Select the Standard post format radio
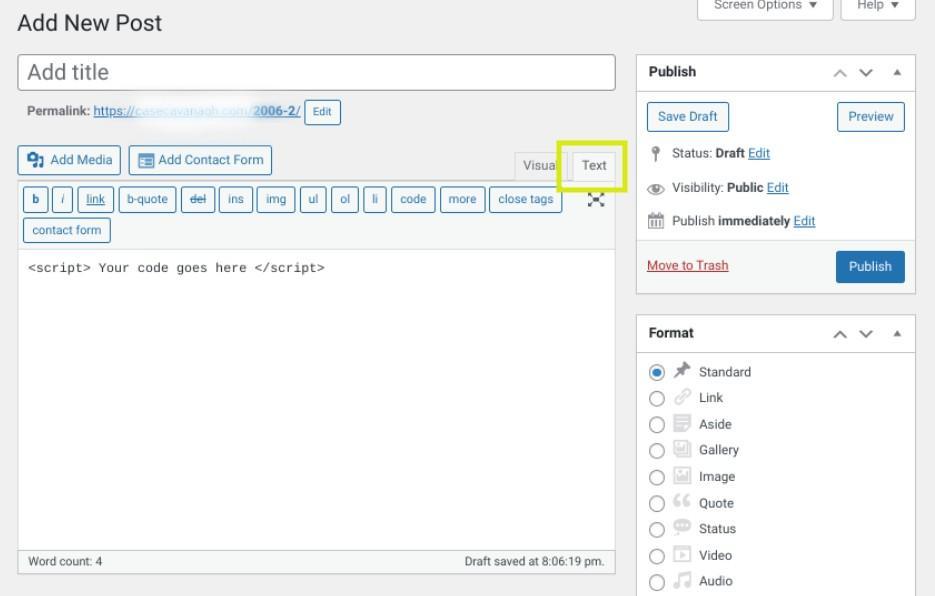This screenshot has height=596, width=935. coord(657,373)
